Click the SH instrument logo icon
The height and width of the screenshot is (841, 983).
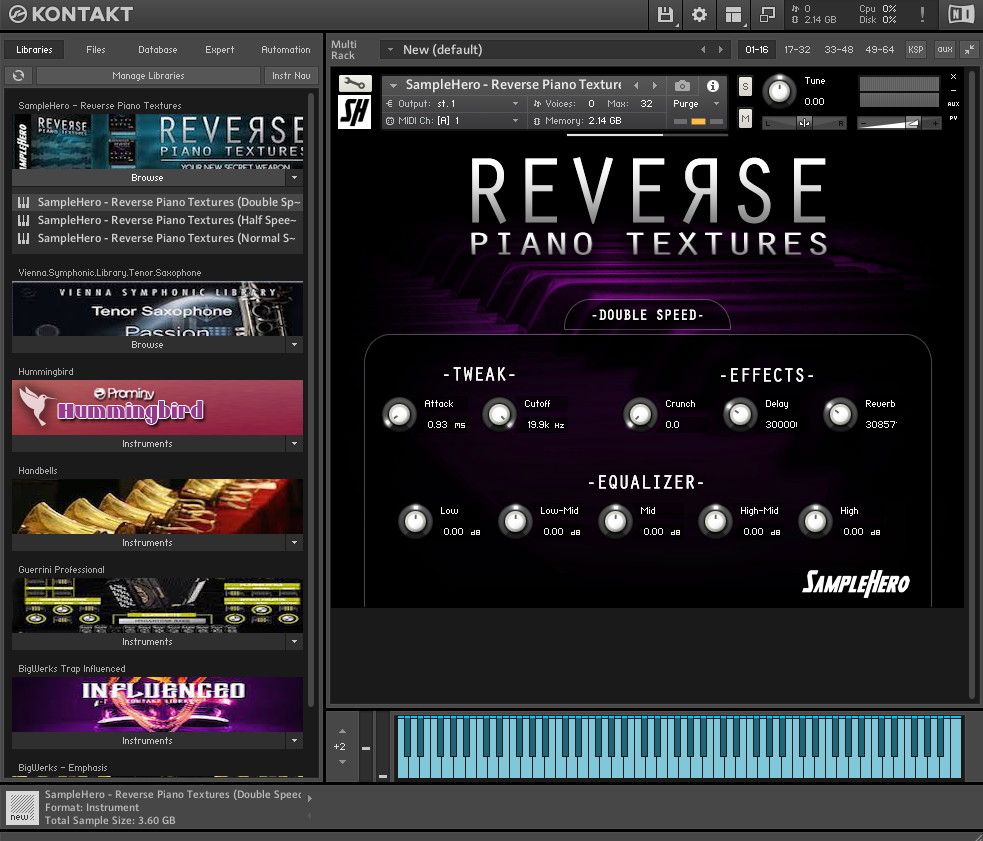(355, 112)
